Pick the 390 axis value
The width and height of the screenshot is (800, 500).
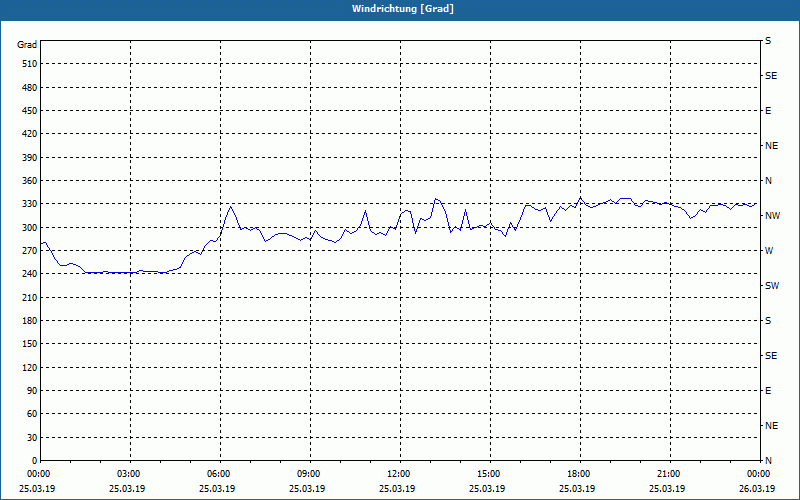tap(30, 158)
